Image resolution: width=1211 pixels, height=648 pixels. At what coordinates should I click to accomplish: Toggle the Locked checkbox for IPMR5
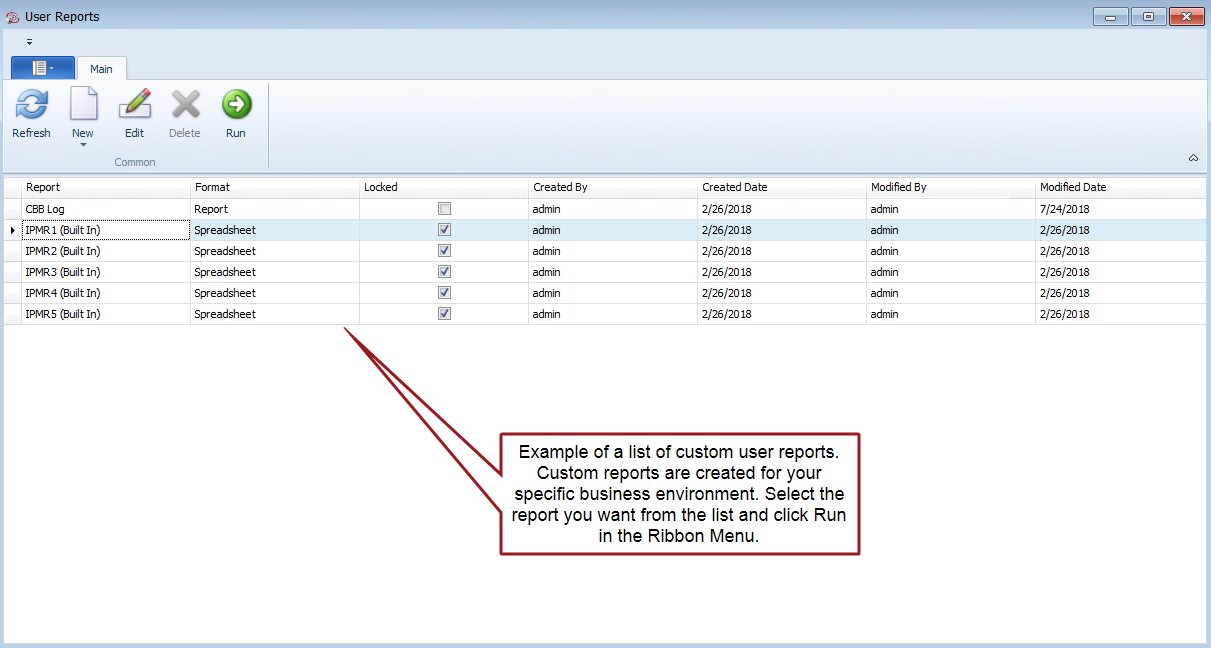point(444,314)
